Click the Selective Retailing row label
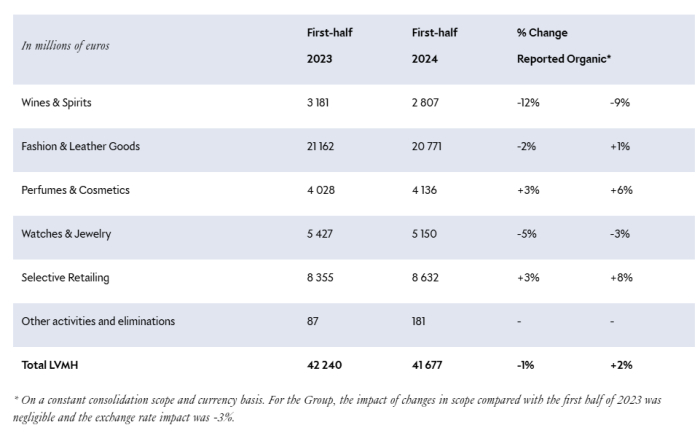The height and width of the screenshot is (433, 700). 66,277
